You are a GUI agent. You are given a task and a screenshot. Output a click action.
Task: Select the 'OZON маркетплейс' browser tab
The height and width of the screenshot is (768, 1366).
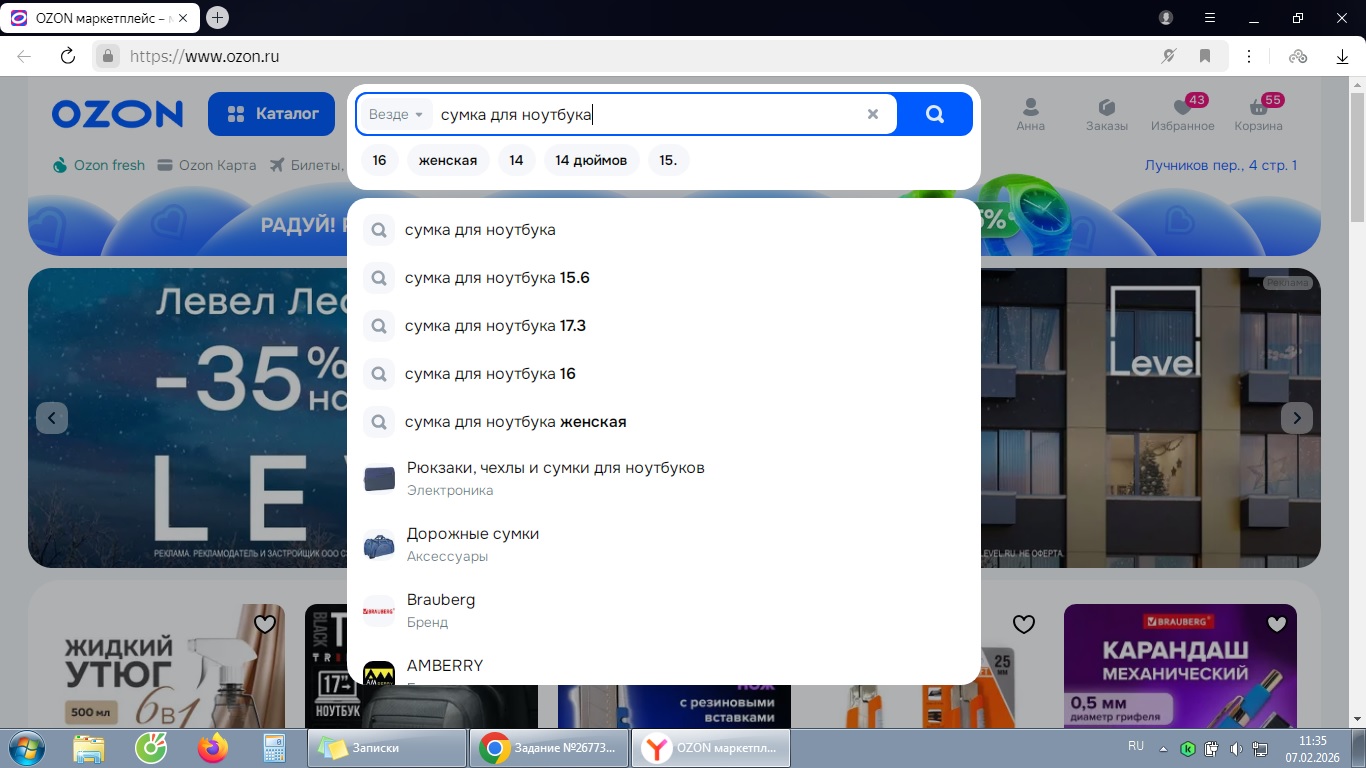point(102,18)
